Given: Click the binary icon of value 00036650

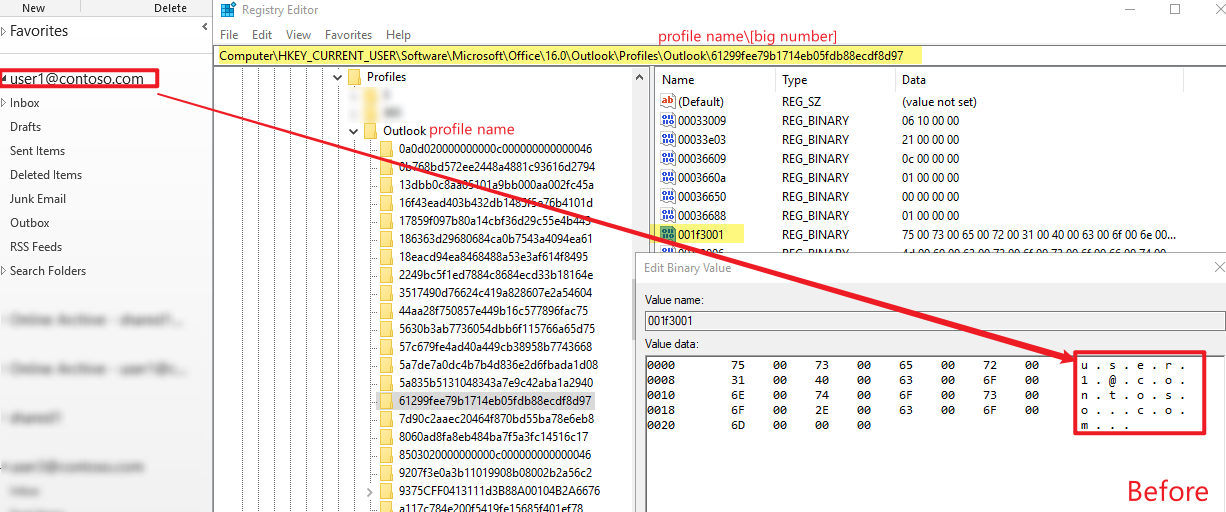Looking at the screenshot, I should pos(668,196).
